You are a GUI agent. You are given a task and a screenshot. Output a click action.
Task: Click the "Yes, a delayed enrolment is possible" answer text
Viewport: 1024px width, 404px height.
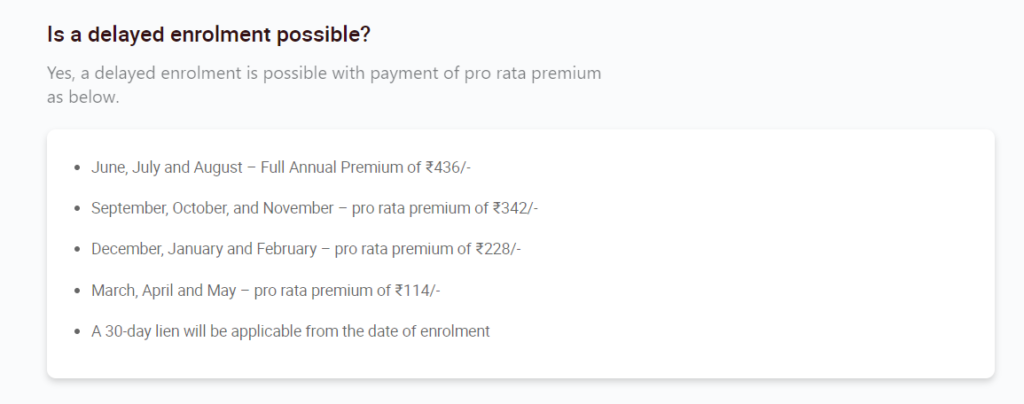324,73
